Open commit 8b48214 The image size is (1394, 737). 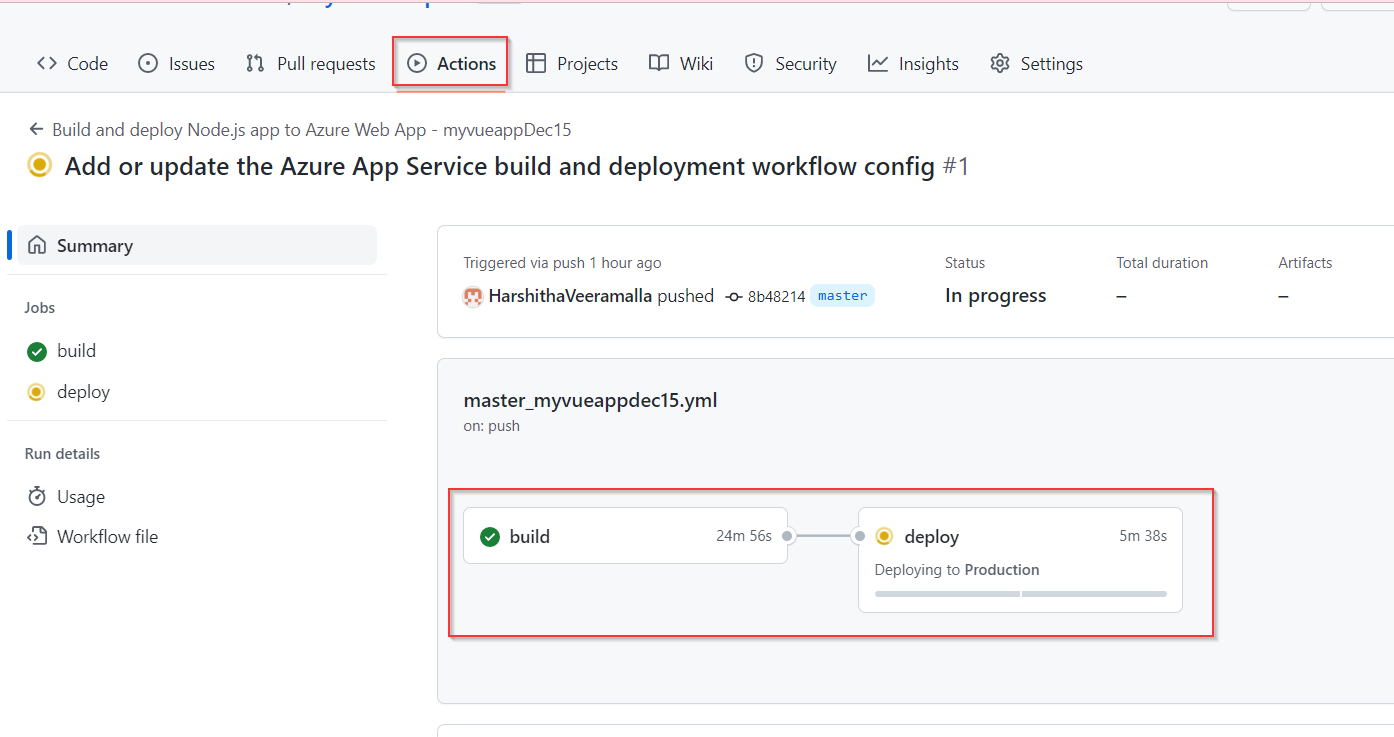tap(776, 296)
